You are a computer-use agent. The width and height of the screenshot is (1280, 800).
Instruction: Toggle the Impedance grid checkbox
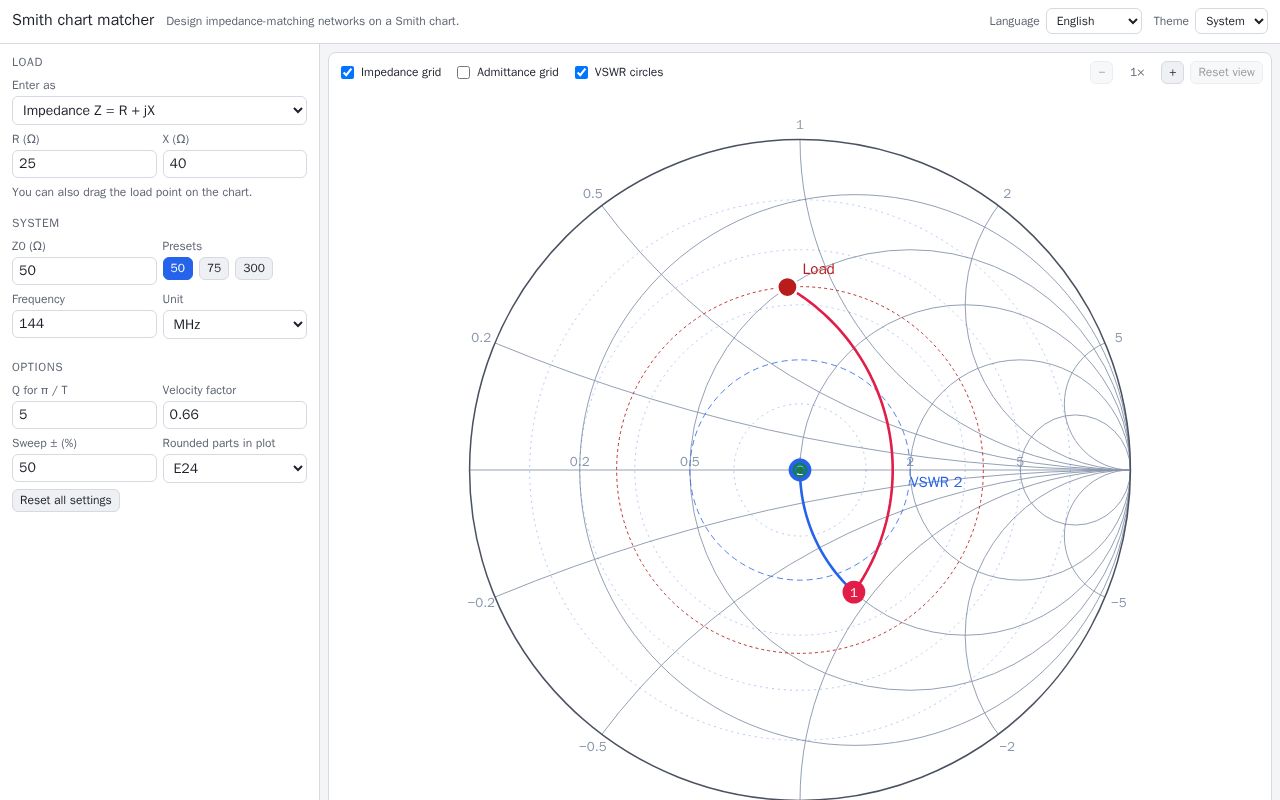tap(348, 72)
